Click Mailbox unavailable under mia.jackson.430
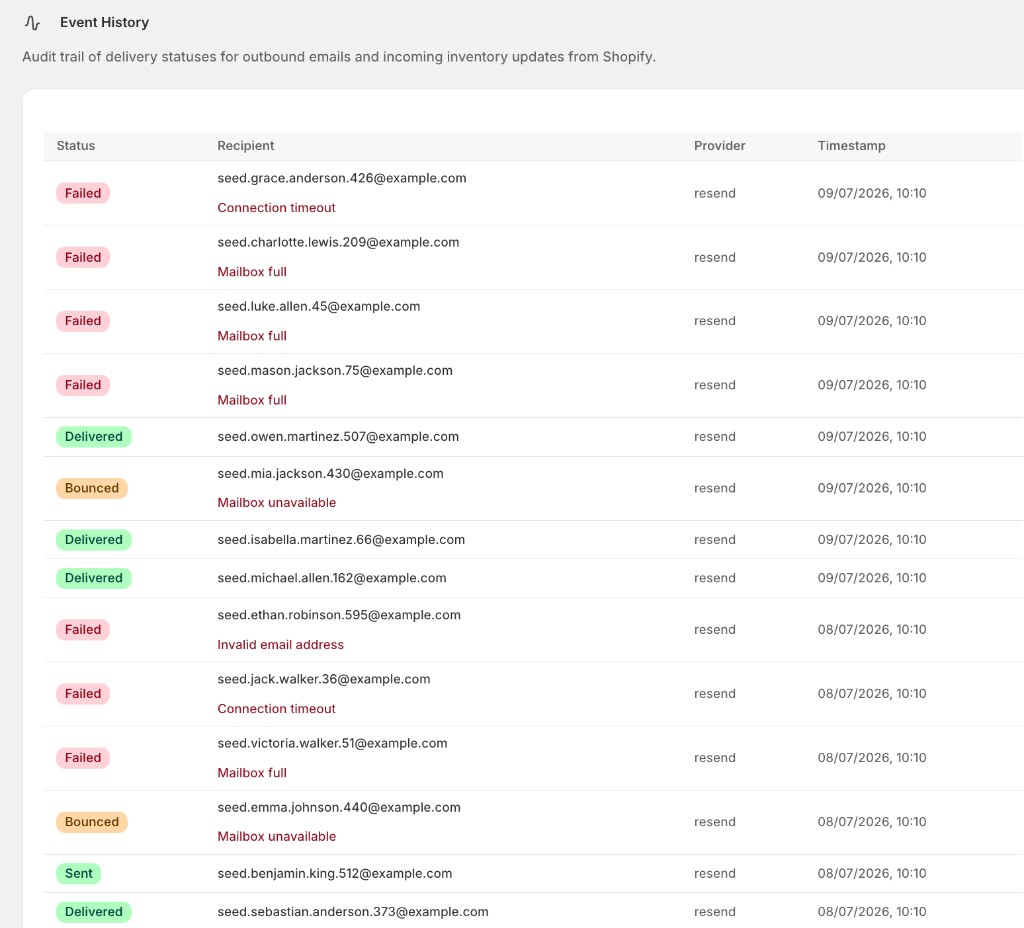1024x928 pixels. pyautogui.click(x=277, y=502)
